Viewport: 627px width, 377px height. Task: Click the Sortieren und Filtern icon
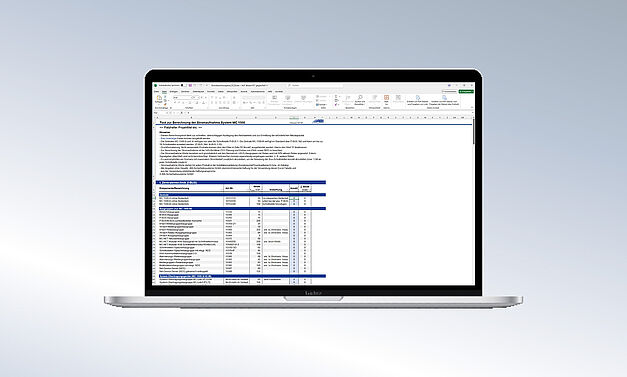[x=348, y=98]
